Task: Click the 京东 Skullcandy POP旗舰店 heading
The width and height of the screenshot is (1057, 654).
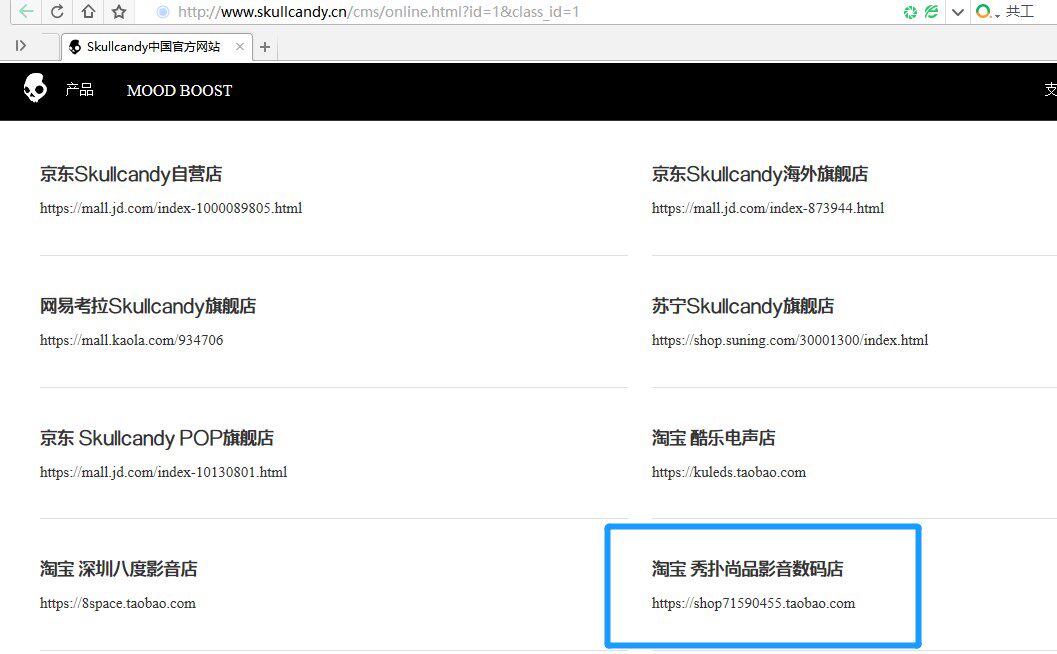Action: 156,438
